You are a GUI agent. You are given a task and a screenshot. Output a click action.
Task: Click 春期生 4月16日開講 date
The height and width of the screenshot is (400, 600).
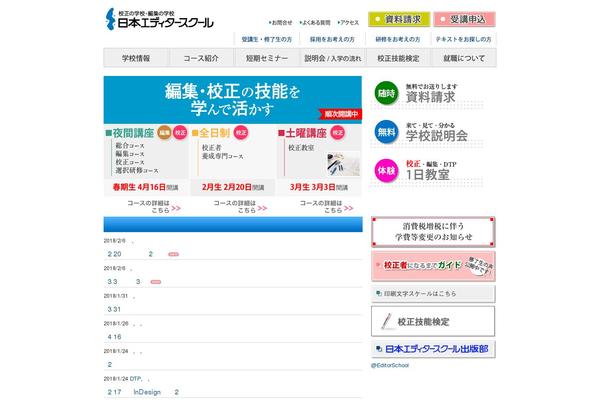click(145, 187)
